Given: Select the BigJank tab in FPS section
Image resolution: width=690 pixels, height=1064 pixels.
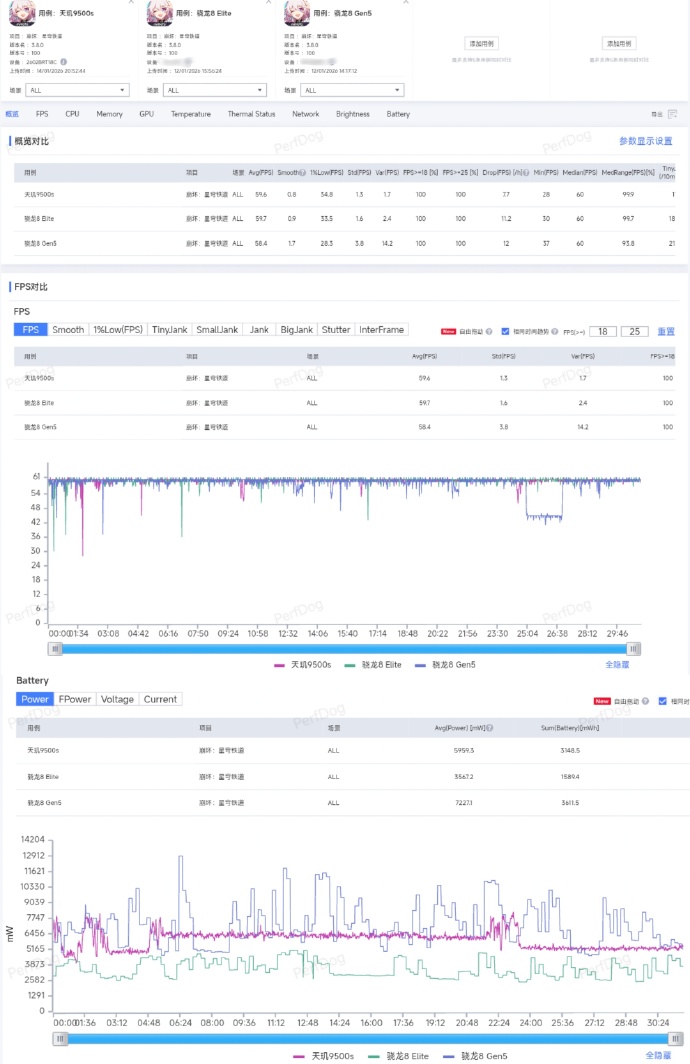Looking at the screenshot, I should 296,330.
